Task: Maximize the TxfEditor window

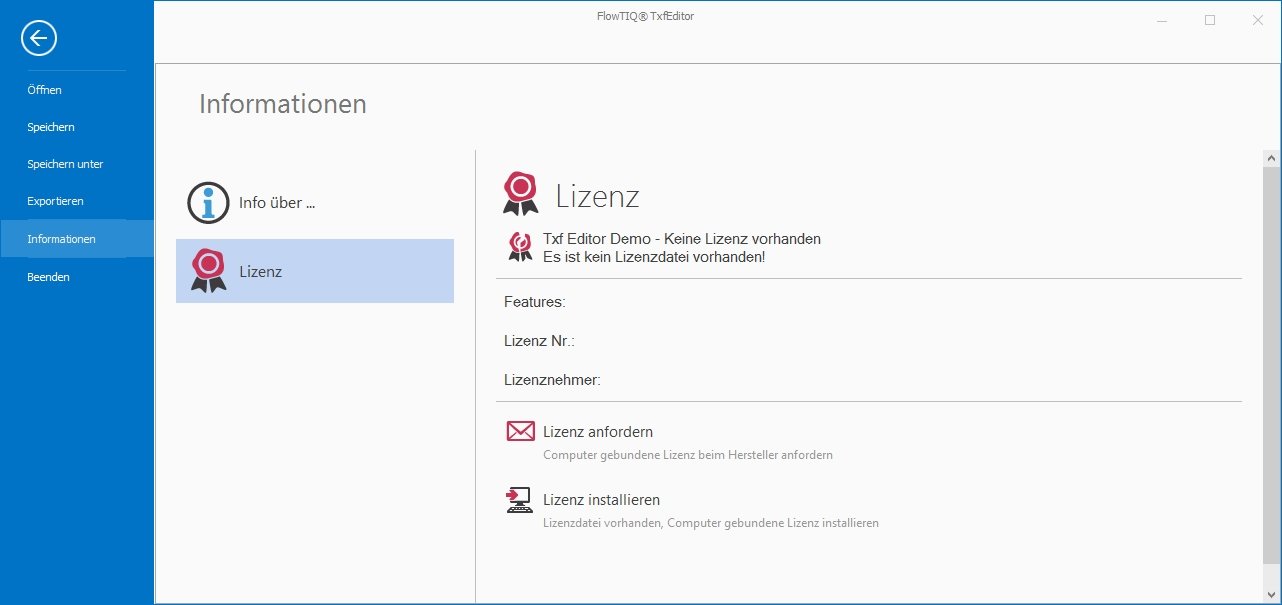Action: pos(1210,20)
